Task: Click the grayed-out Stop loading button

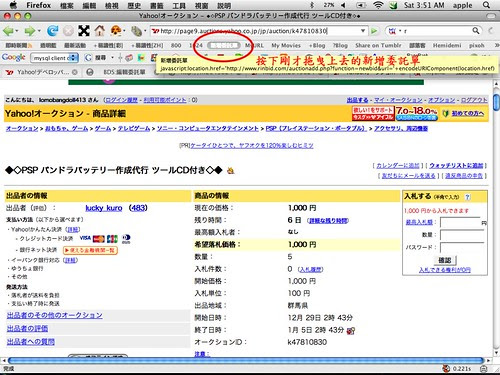Action: [68, 31]
